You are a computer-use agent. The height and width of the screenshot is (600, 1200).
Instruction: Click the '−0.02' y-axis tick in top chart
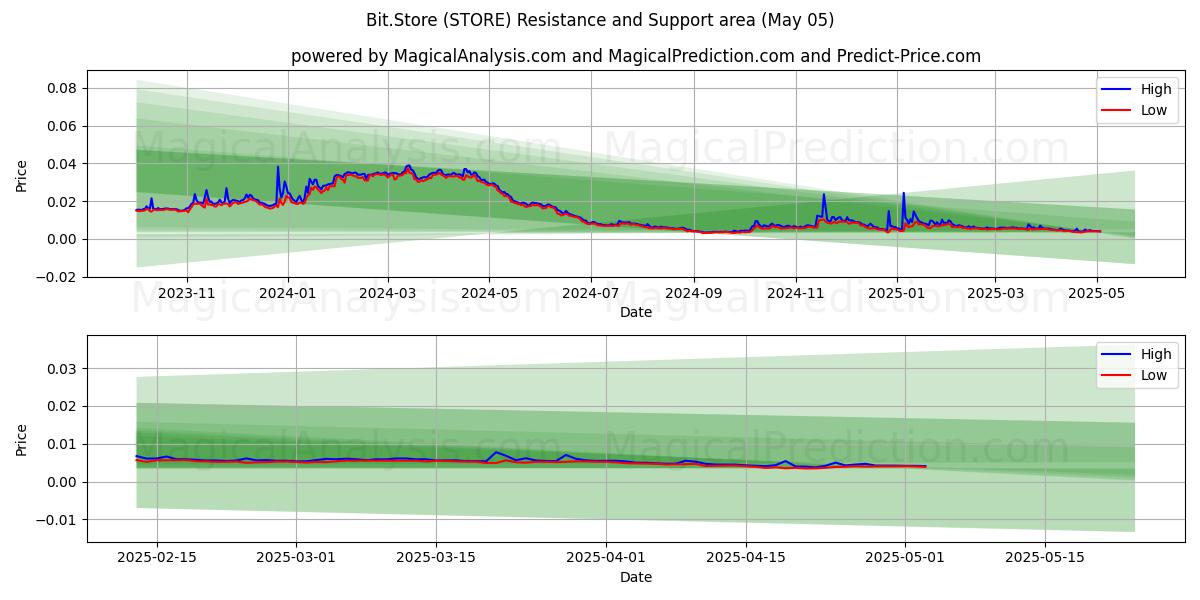(58, 277)
